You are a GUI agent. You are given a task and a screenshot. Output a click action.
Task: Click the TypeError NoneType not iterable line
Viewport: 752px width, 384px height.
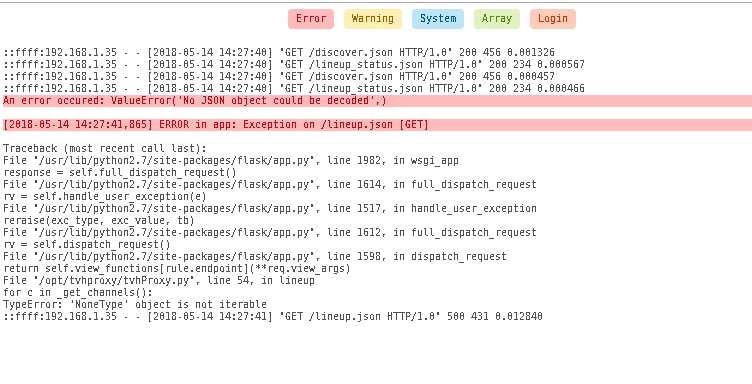135,304
